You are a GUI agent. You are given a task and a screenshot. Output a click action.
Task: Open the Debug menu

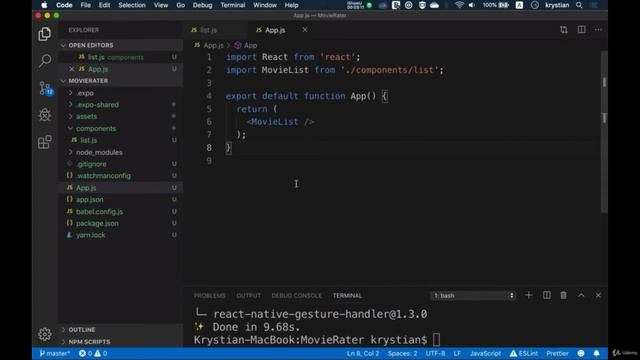tap(202, 5)
